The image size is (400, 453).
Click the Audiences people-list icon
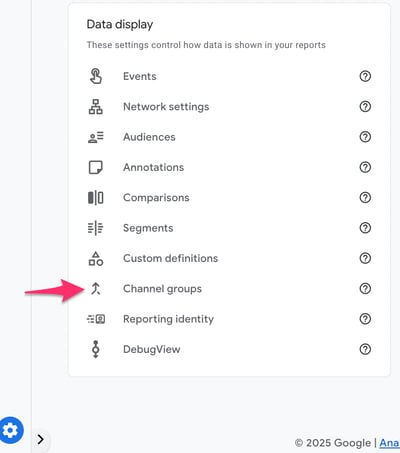(96, 137)
